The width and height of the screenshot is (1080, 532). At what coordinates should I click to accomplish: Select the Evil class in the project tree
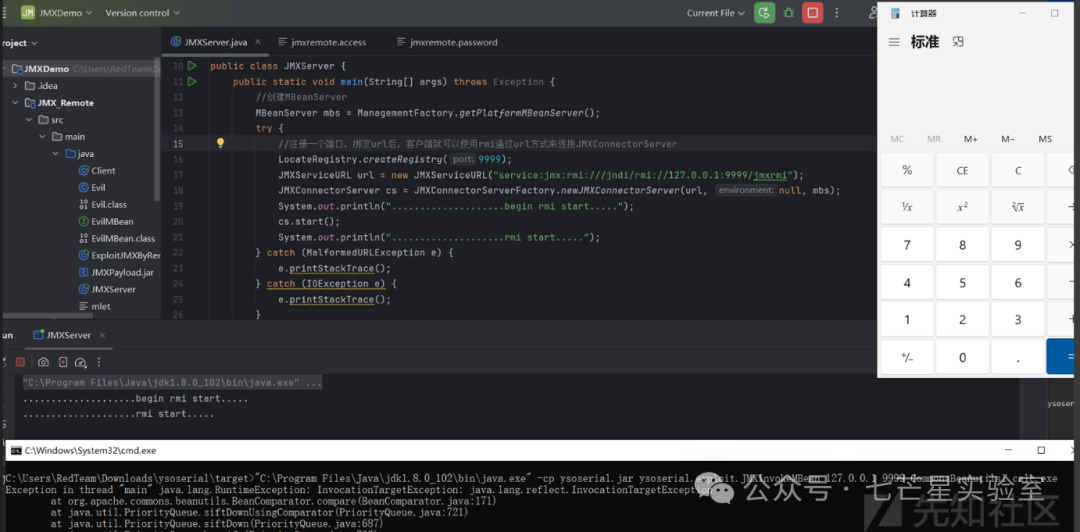point(92,187)
